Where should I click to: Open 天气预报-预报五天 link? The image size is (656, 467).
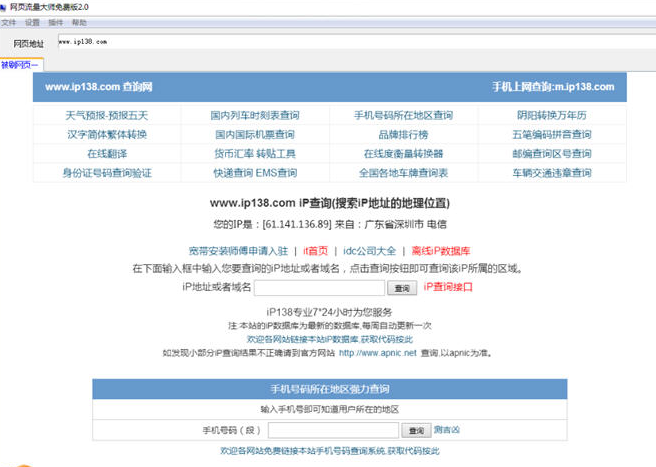point(106,115)
